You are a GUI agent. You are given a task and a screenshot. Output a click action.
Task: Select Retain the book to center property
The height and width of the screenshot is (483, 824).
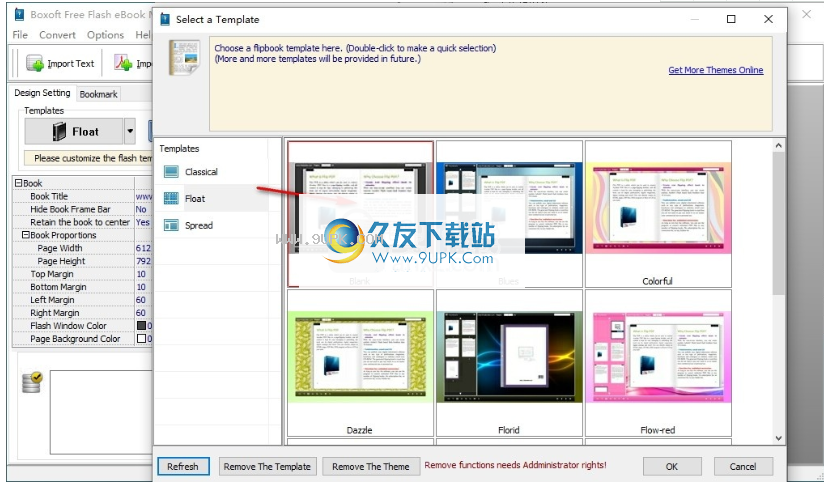point(83,222)
